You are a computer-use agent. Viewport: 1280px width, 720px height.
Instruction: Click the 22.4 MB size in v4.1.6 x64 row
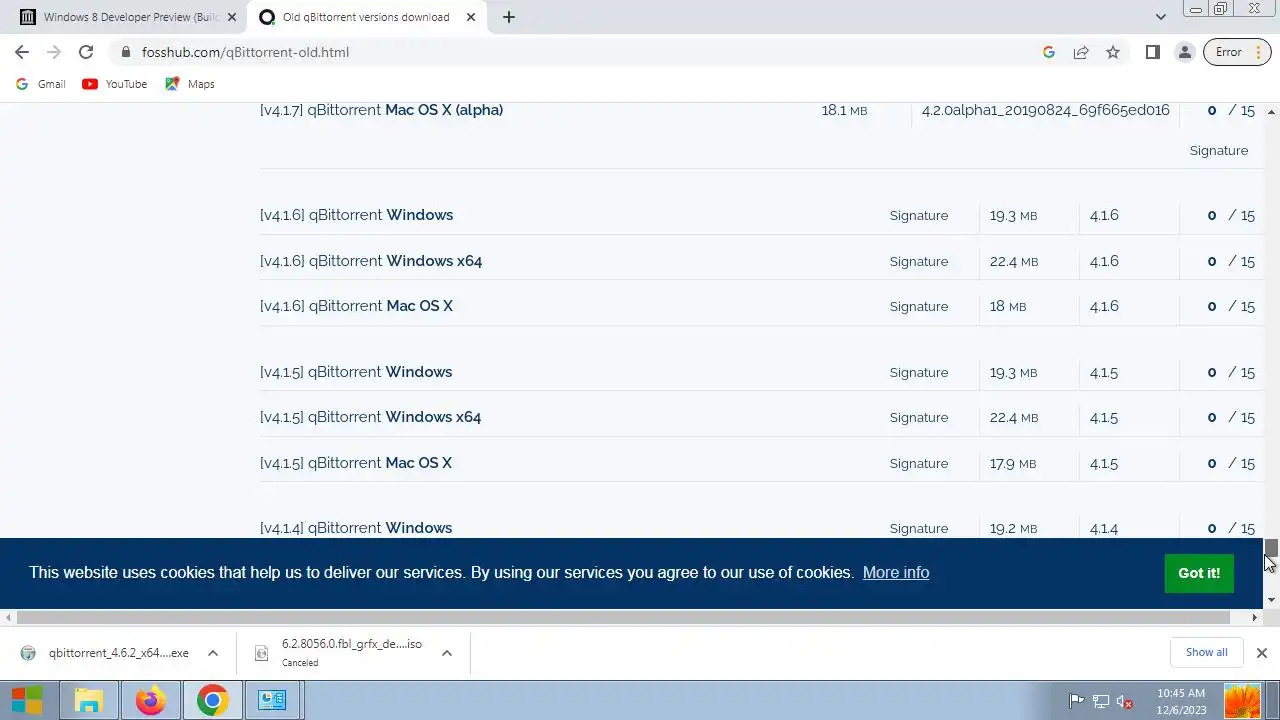coord(1014,261)
